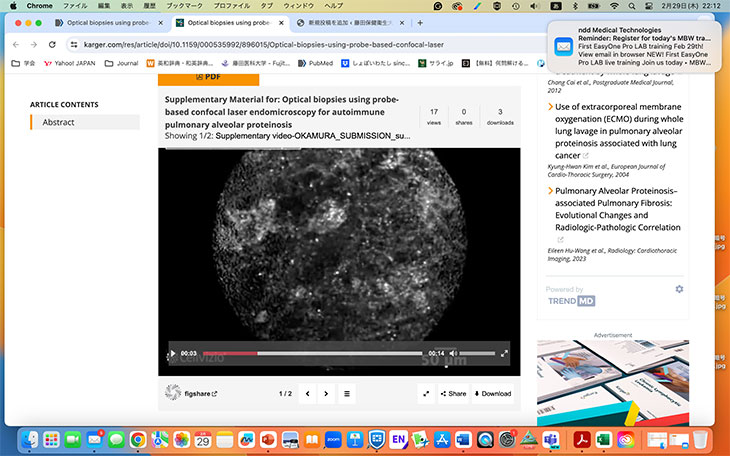The height and width of the screenshot is (456, 730).
Task: Go to previous file in figshare viewer
Action: point(307,394)
